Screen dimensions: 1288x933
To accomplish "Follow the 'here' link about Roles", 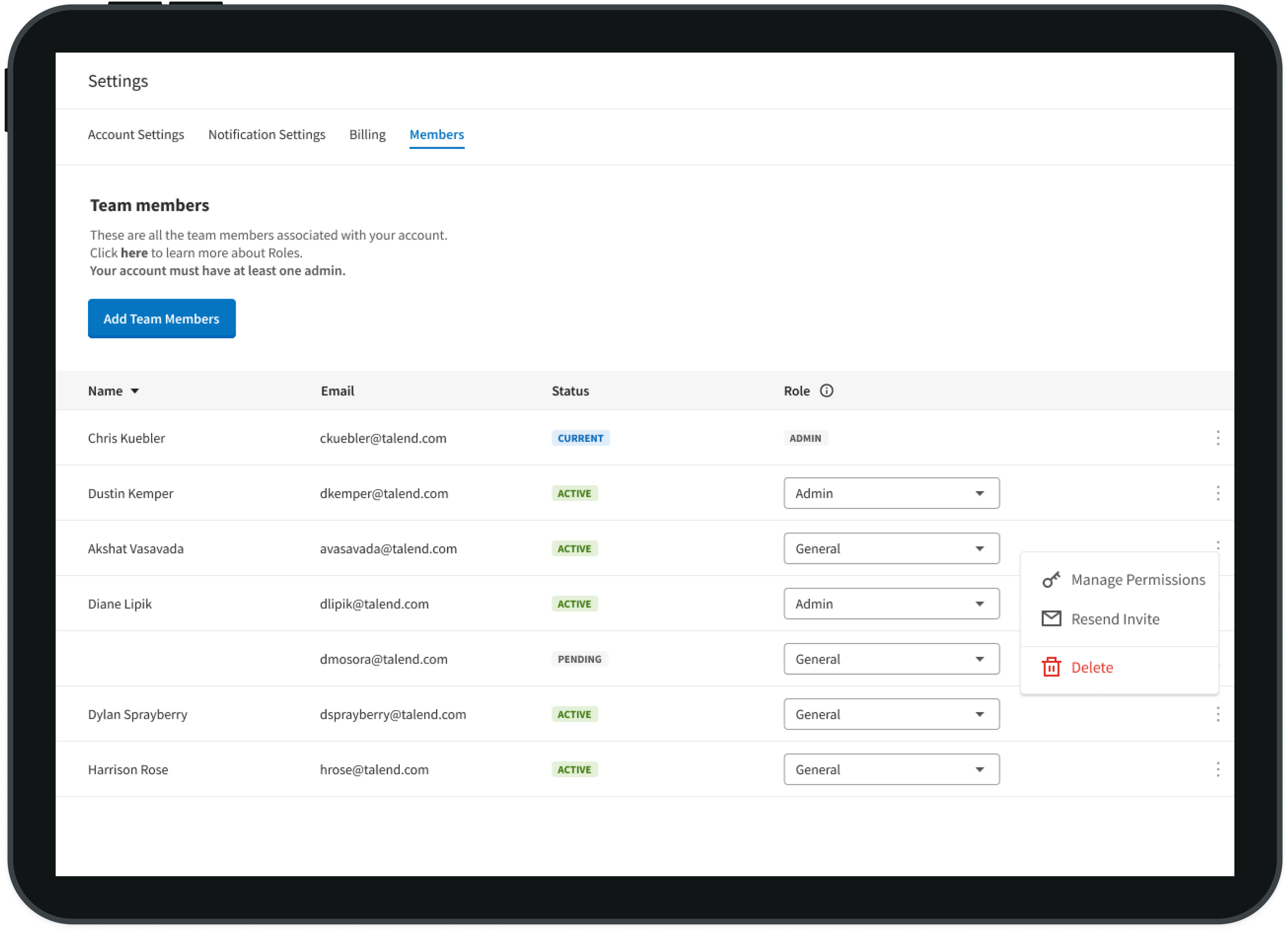I will pyautogui.click(x=134, y=253).
